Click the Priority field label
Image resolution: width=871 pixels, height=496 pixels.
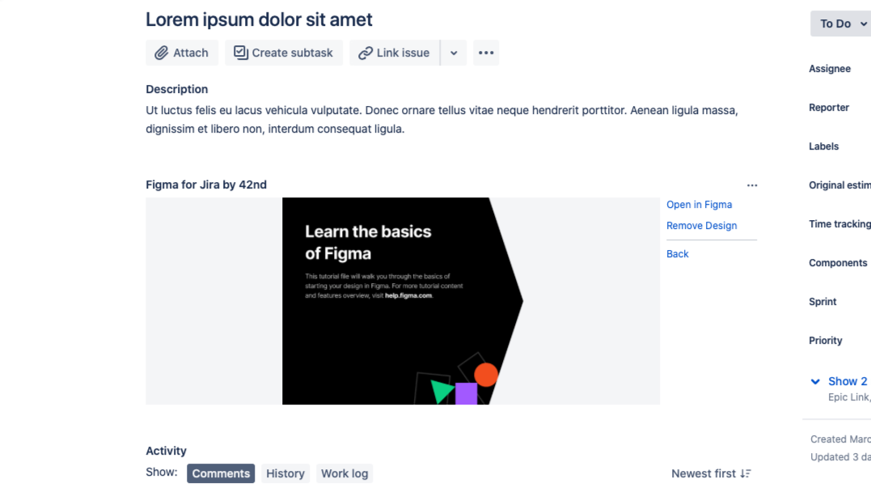point(825,340)
